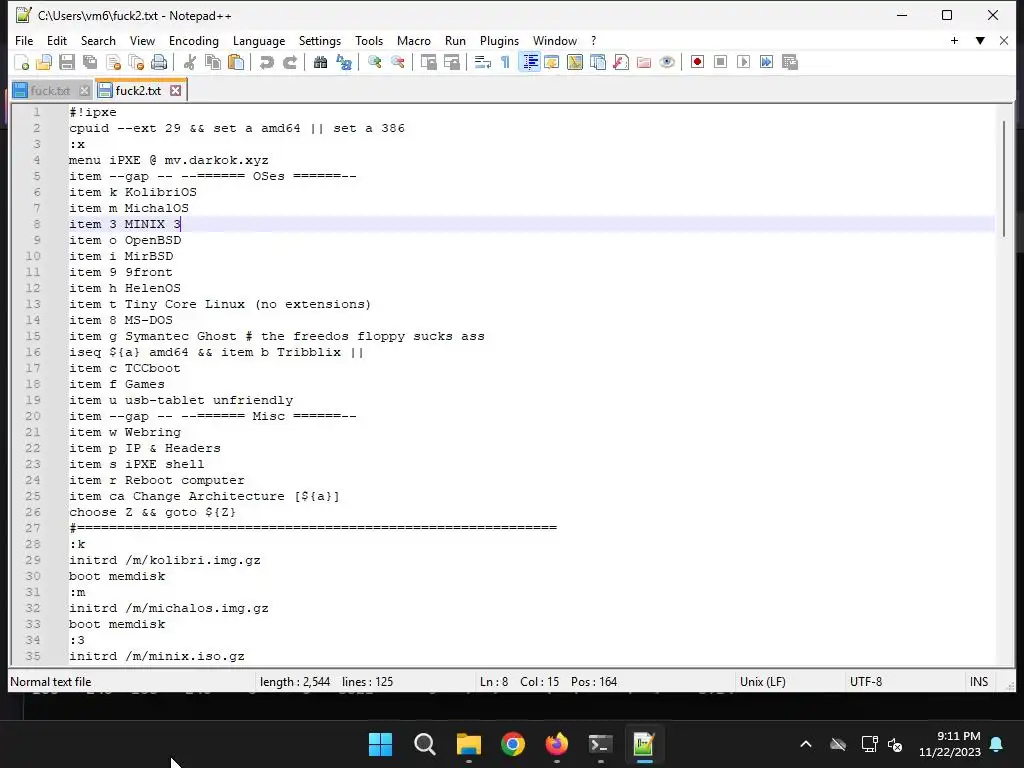Click the Open file toolbar icon
Screen dimensions: 1024x768
click(x=44, y=62)
